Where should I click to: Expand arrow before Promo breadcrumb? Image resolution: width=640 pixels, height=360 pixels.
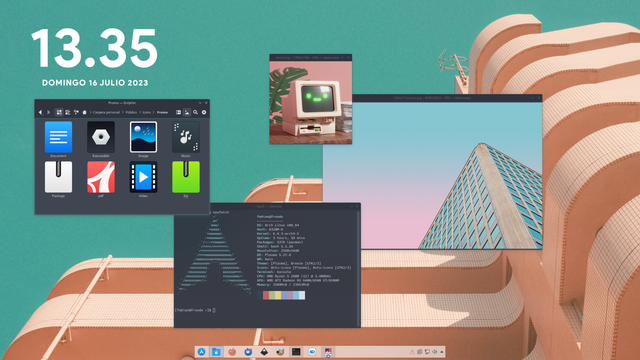coord(154,112)
